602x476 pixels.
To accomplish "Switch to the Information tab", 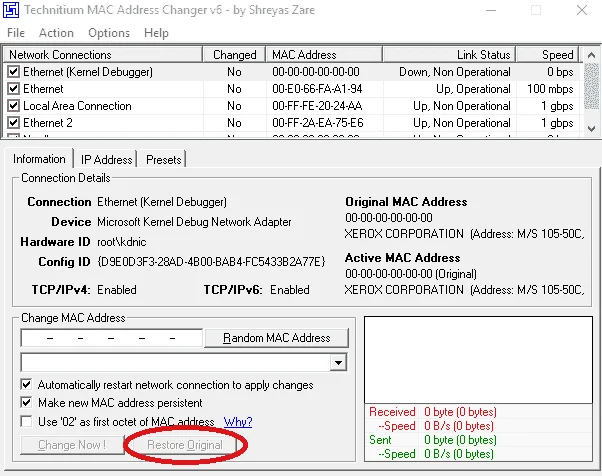I will click(x=39, y=159).
